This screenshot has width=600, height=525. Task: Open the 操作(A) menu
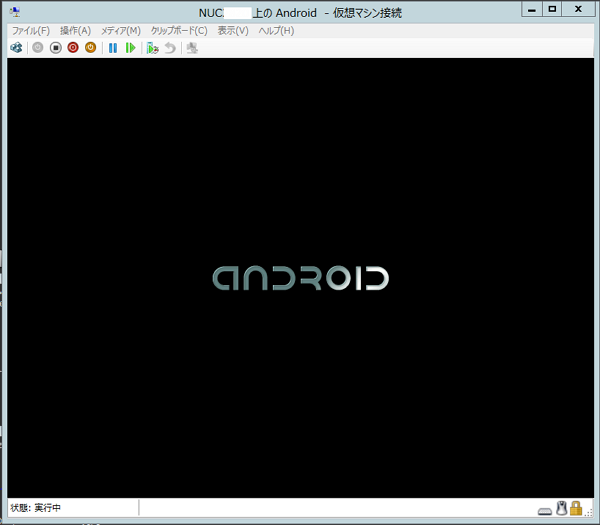pyautogui.click(x=75, y=31)
